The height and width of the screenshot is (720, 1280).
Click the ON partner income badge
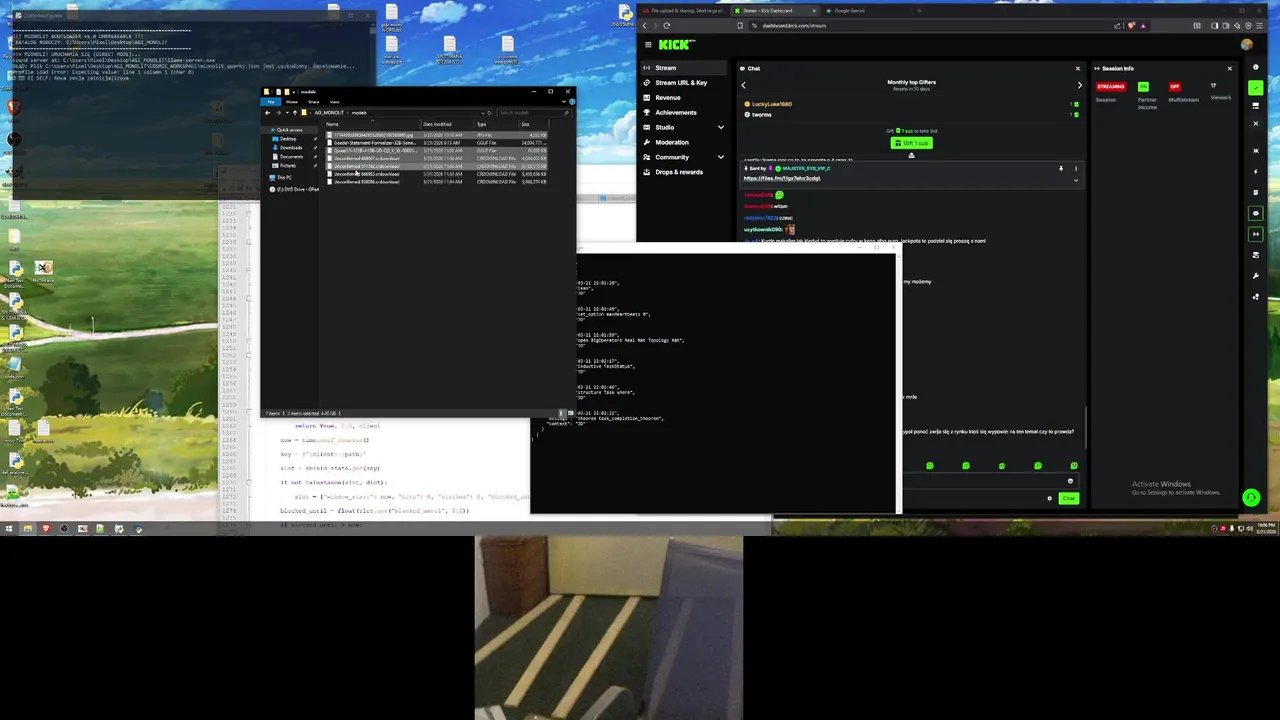(x=1143, y=86)
